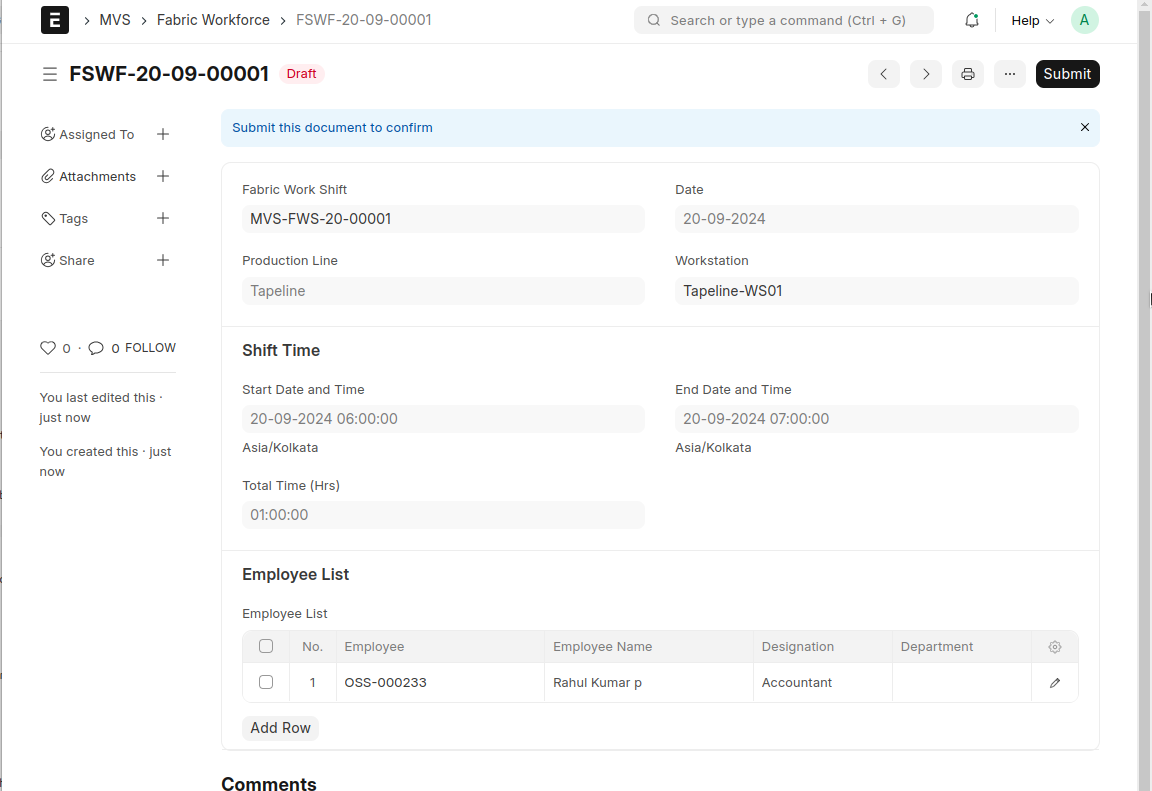Click Add Row in Employee List
The height and width of the screenshot is (791, 1152).
pos(280,728)
